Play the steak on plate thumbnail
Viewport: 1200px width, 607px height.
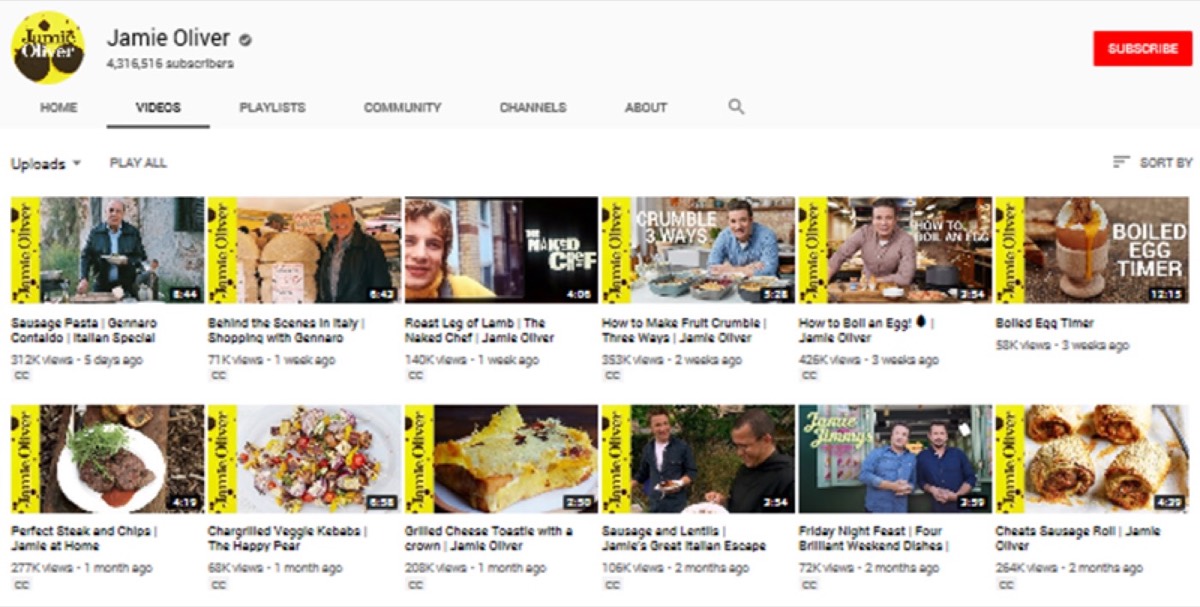(x=107, y=458)
